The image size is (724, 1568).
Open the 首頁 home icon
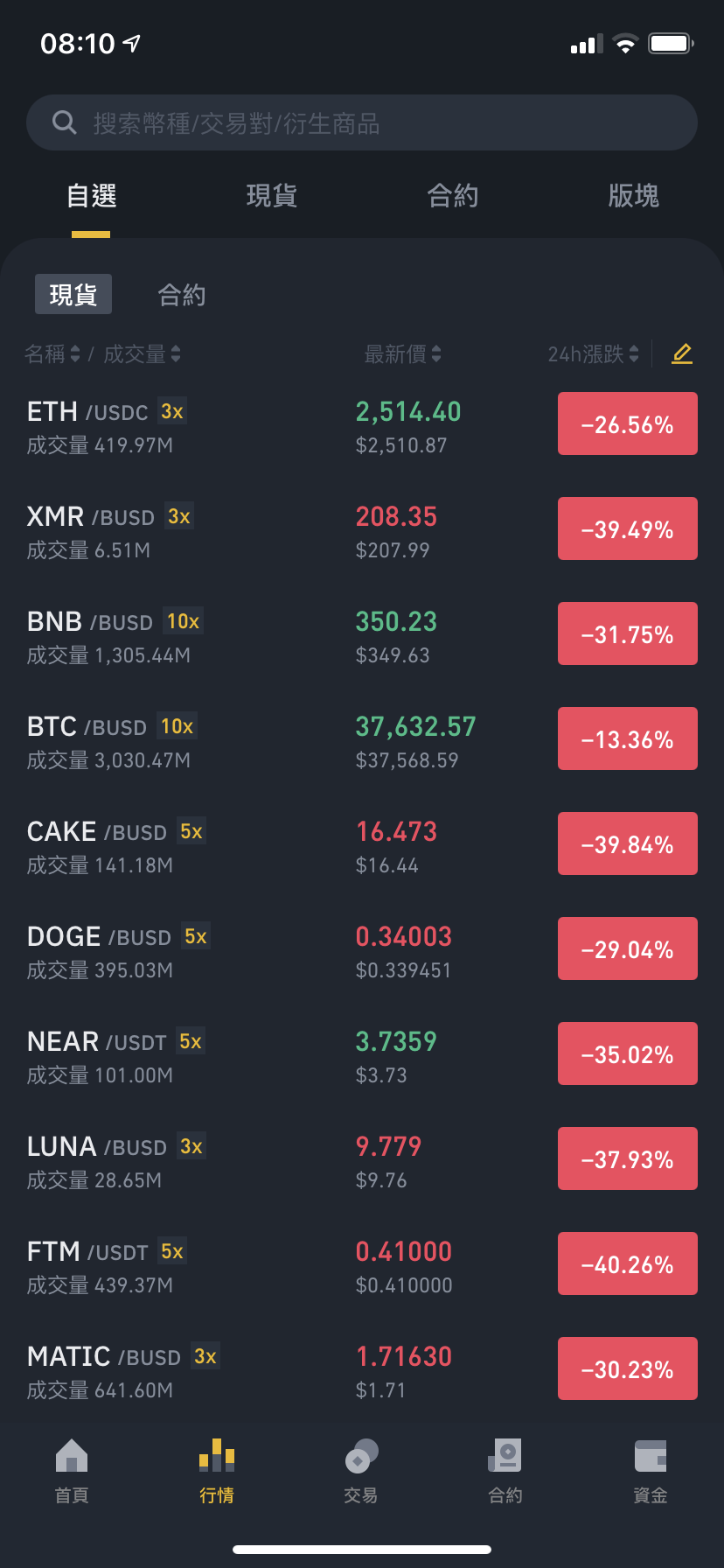point(72,1456)
